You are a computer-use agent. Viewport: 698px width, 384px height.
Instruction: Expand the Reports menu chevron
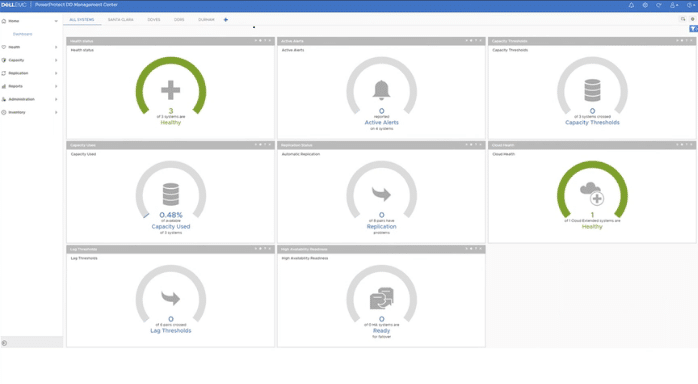pyautogui.click(x=56, y=86)
